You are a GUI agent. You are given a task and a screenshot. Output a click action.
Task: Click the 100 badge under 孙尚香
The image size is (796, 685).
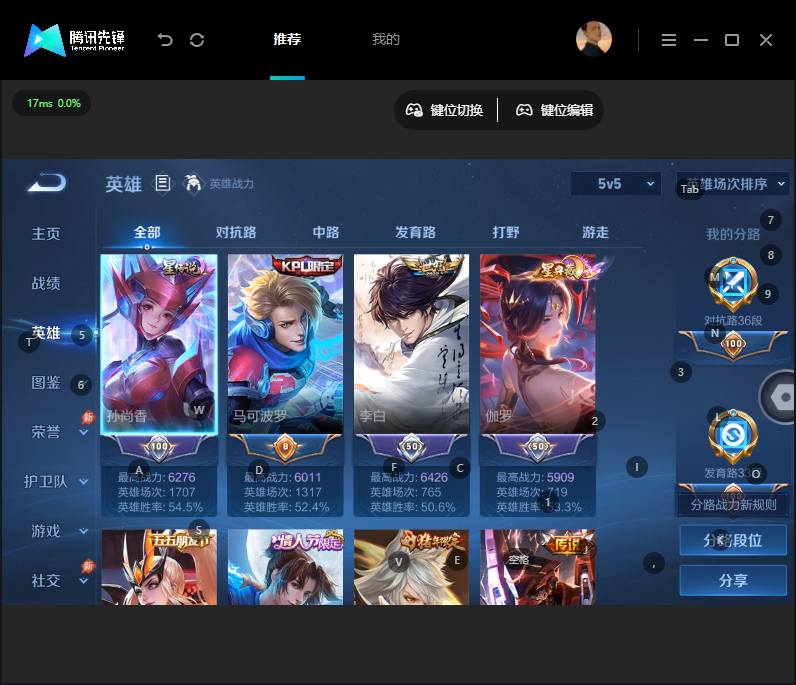[x=159, y=446]
